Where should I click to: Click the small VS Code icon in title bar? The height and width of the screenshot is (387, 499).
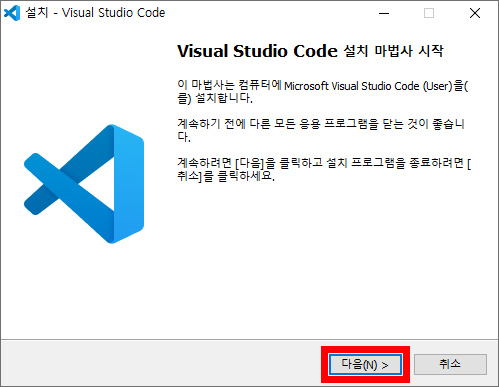pyautogui.click(x=12, y=13)
